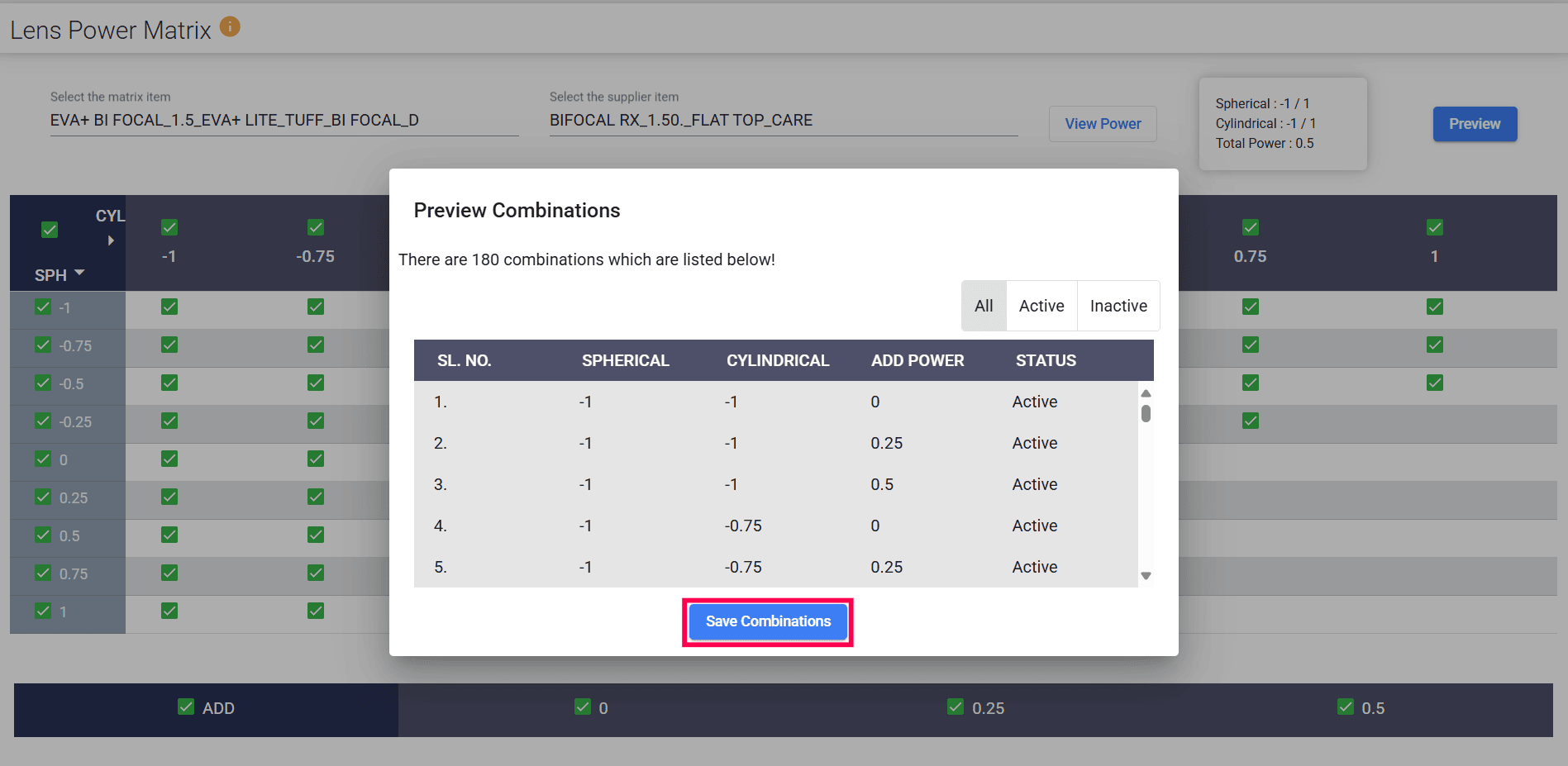Open the matrix item dropdown
Image resolution: width=1568 pixels, height=766 pixels.
tap(284, 121)
